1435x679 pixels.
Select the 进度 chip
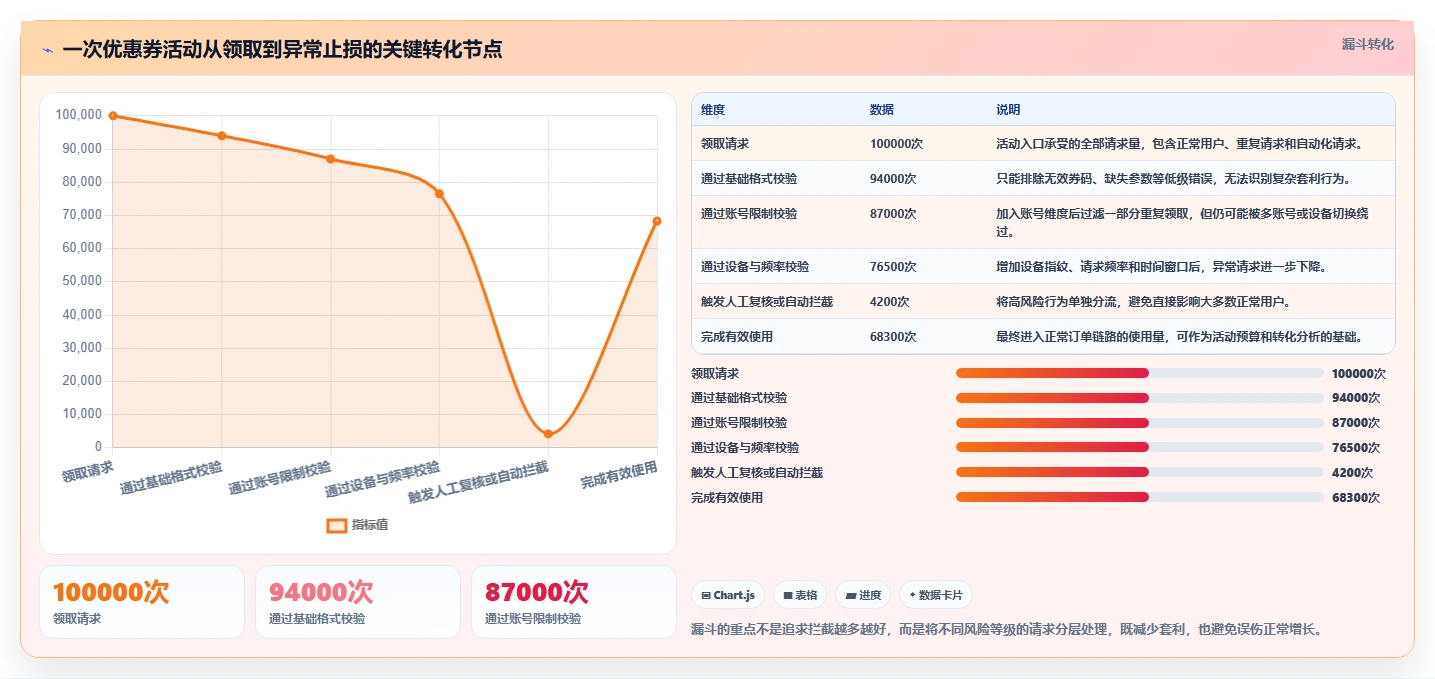[x=863, y=595]
